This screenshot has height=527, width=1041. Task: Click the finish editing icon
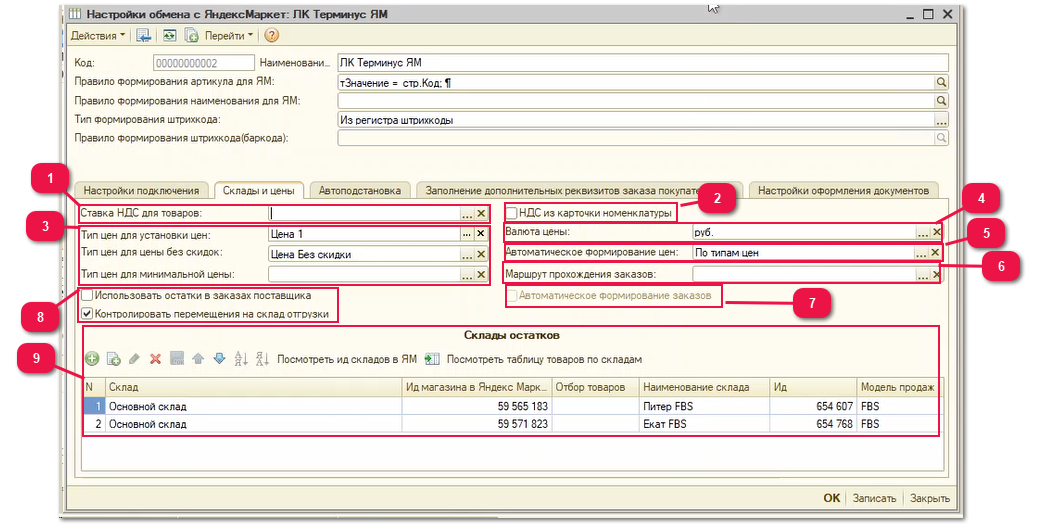click(x=177, y=359)
